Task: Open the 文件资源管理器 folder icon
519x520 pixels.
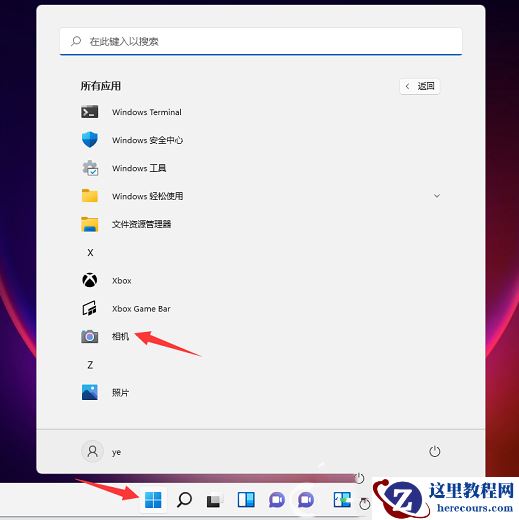Action: coord(90,224)
